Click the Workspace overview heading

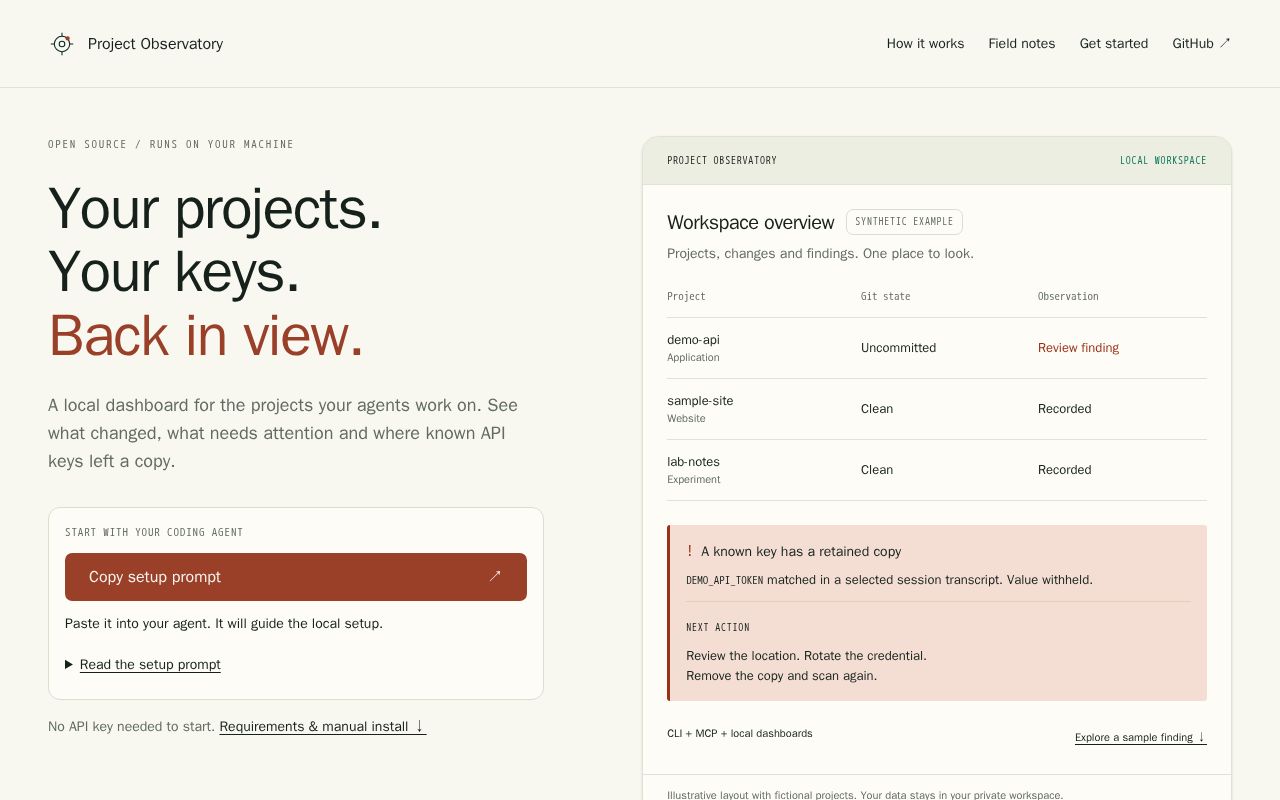point(750,222)
